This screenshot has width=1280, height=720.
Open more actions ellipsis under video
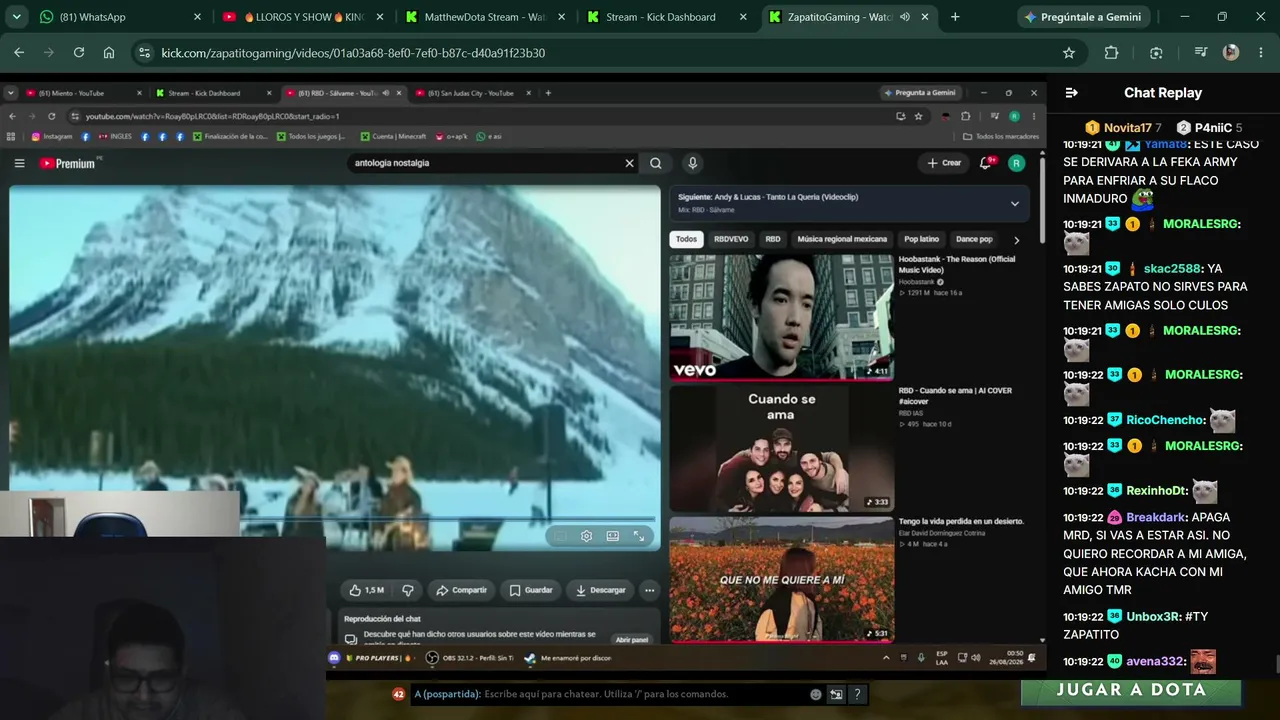649,590
